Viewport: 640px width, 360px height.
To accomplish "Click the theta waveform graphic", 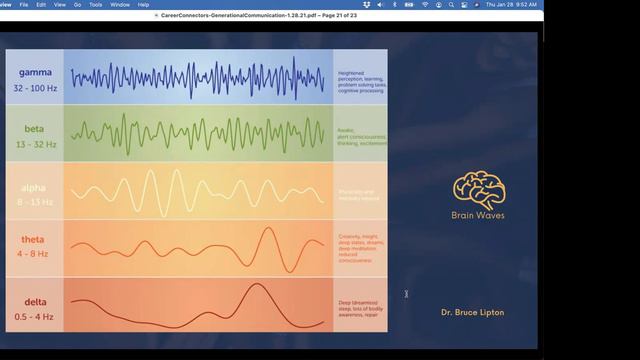I will point(198,249).
